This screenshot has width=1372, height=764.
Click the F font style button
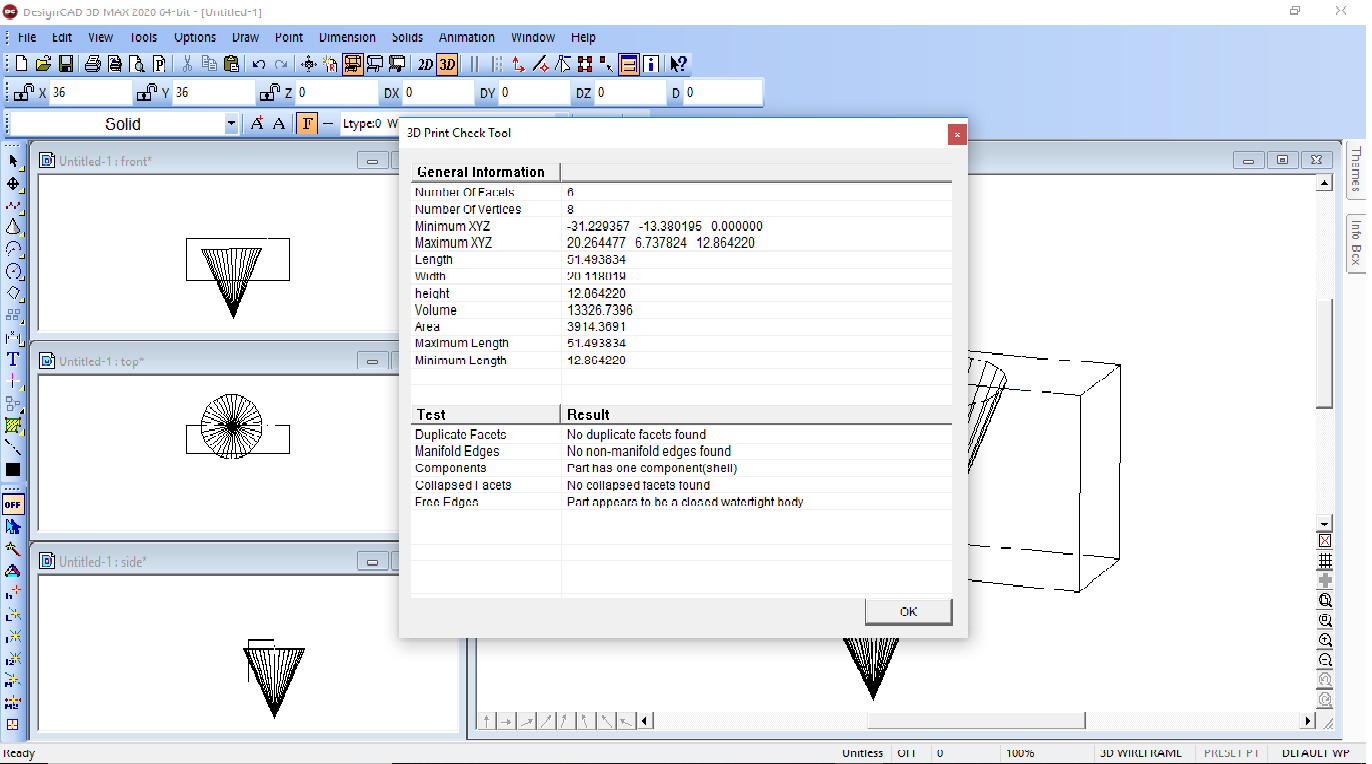tap(307, 123)
